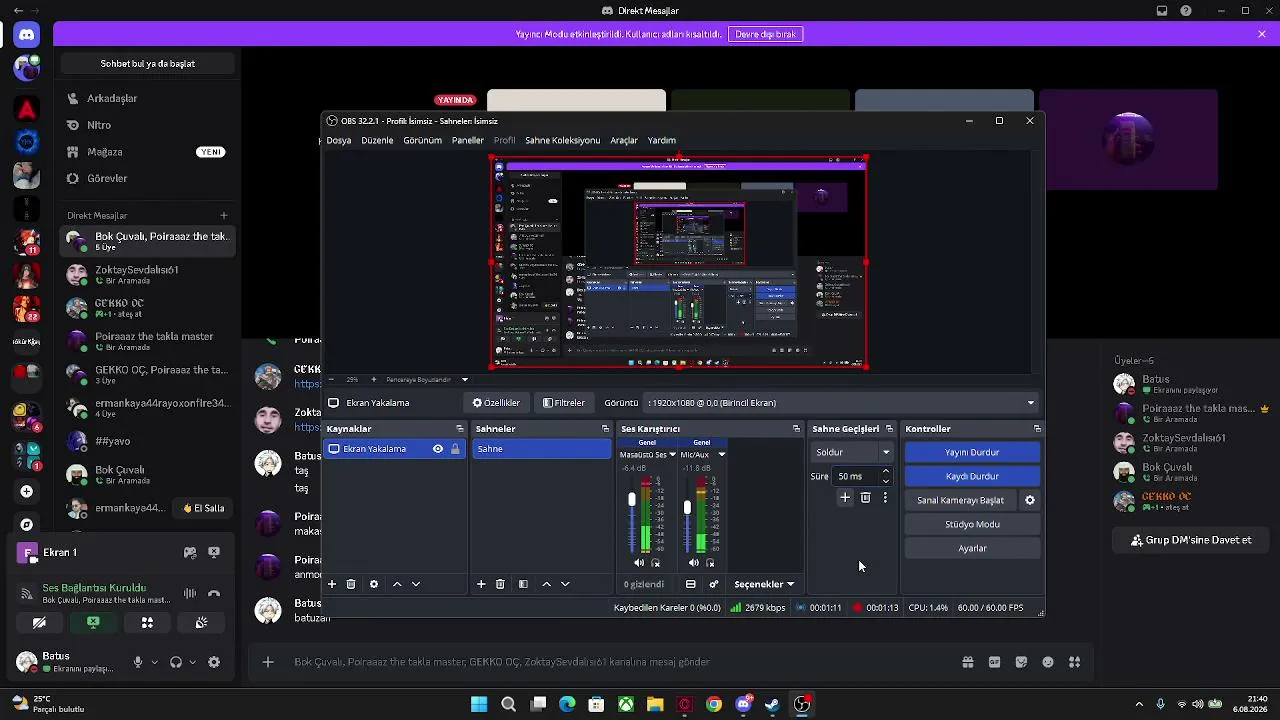Screen dimensions: 1280x720
Task: Open scene filters icon in Sahneler panel
Action: pos(523,584)
